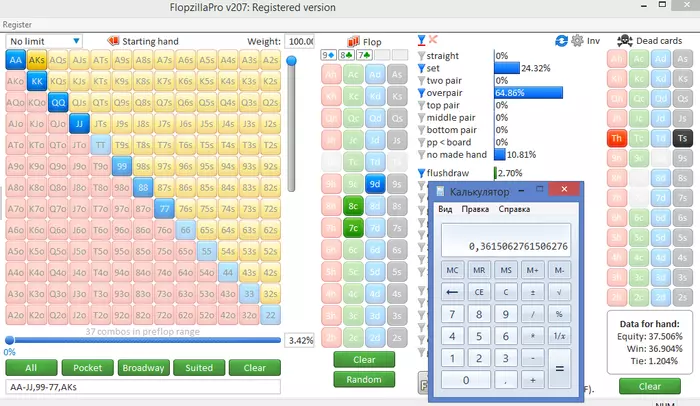Click the red X clear filters icon
This screenshot has width=700, height=406.
pos(433,39)
